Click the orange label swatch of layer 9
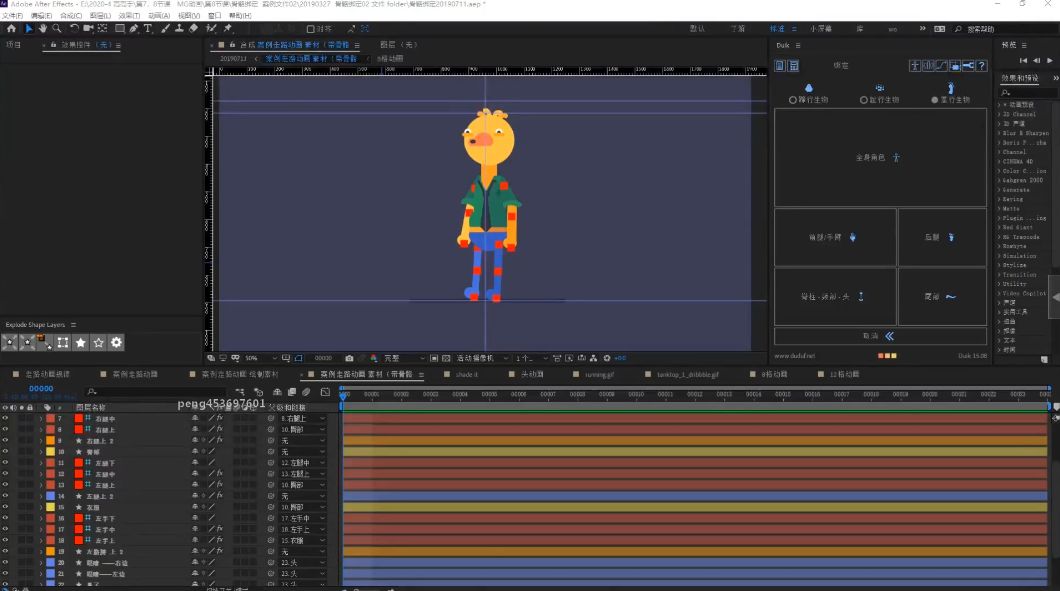Image resolution: width=1060 pixels, height=591 pixels. tap(50, 440)
